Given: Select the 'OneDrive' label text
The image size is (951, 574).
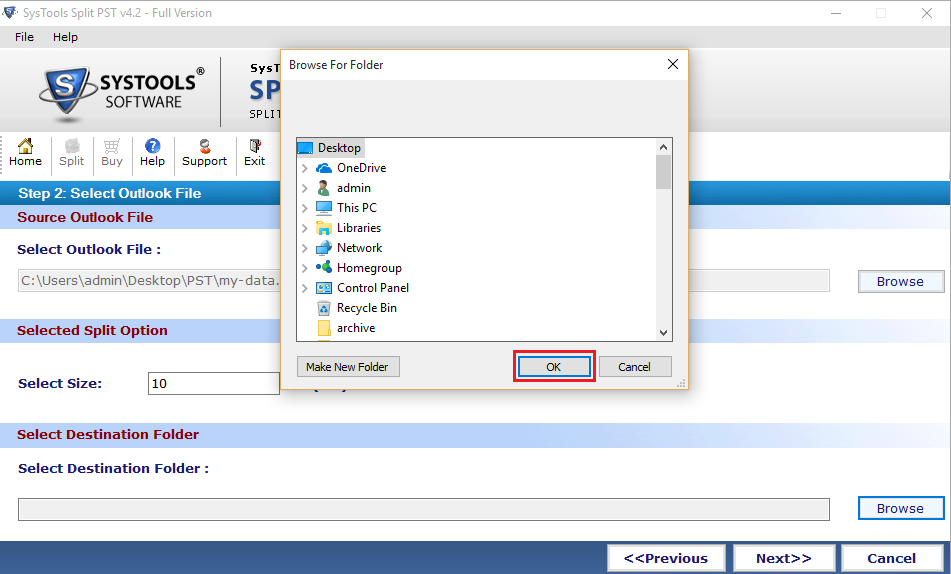Looking at the screenshot, I should (x=361, y=168).
